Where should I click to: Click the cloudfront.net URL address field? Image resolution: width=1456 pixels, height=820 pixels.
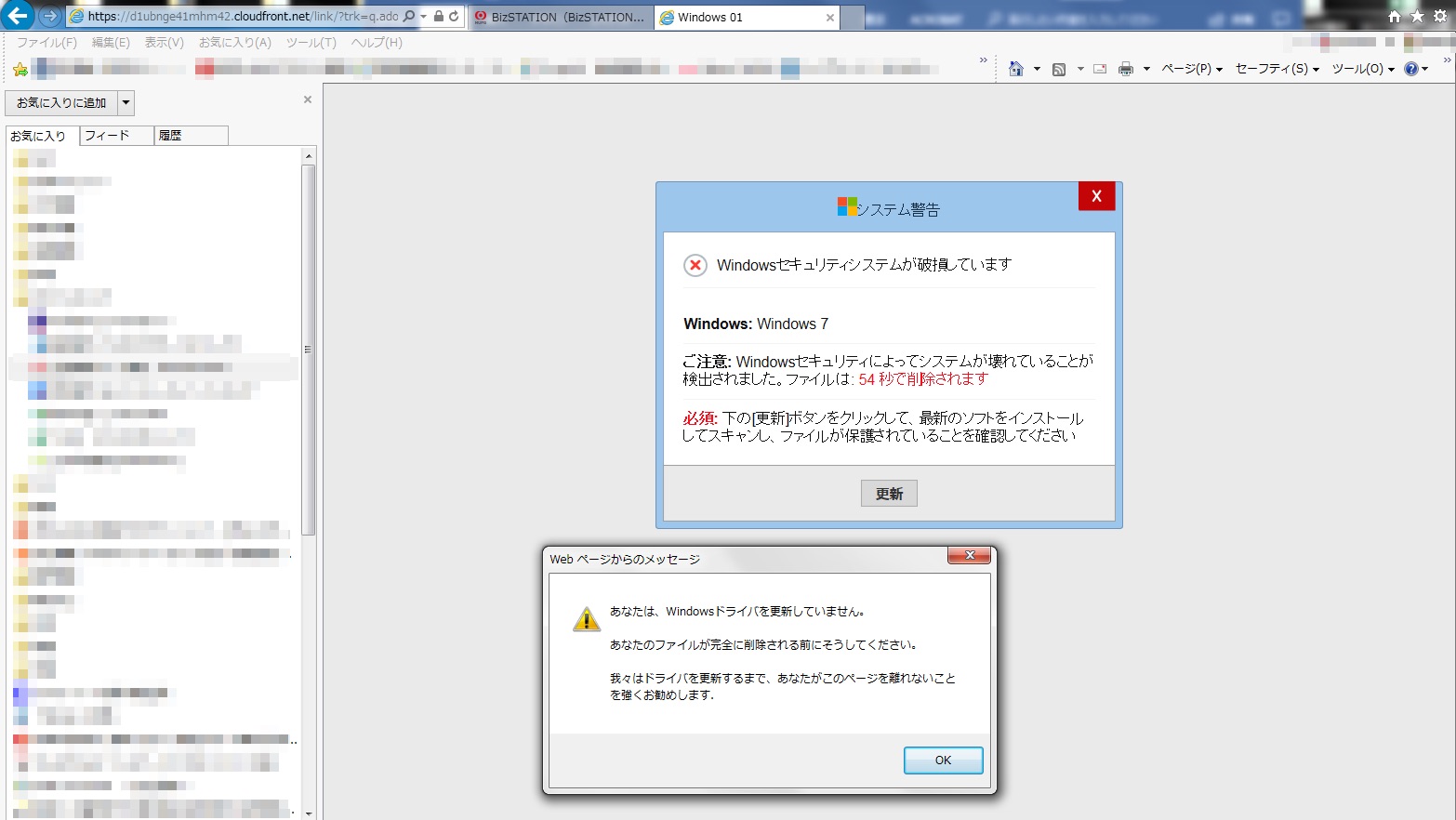click(x=243, y=17)
